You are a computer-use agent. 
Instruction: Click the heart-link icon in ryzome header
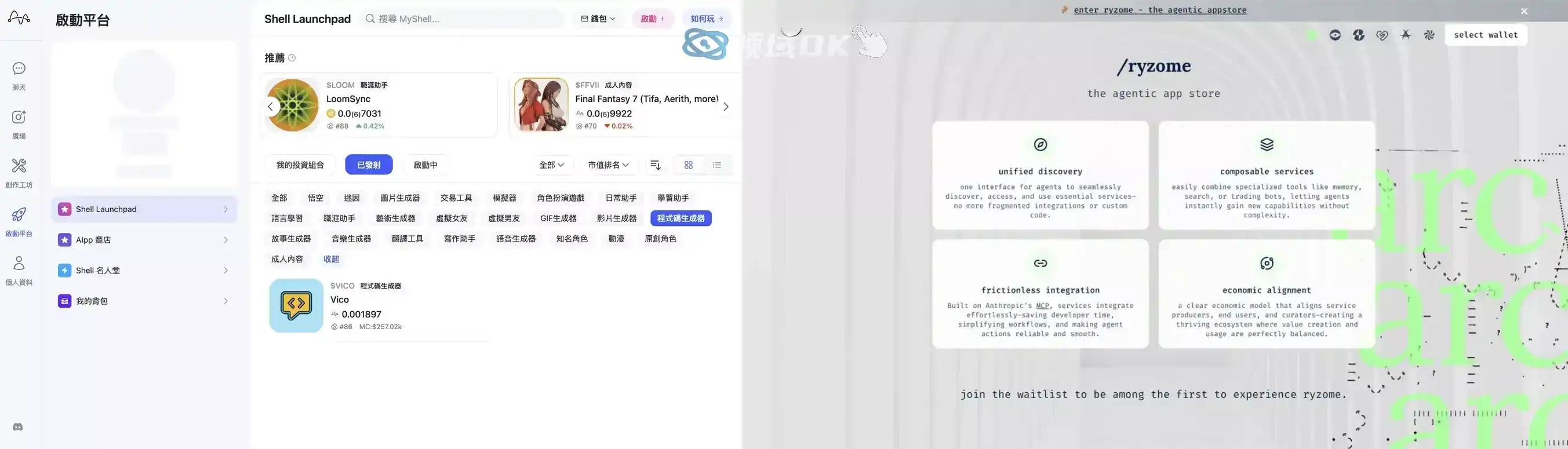pos(1383,35)
